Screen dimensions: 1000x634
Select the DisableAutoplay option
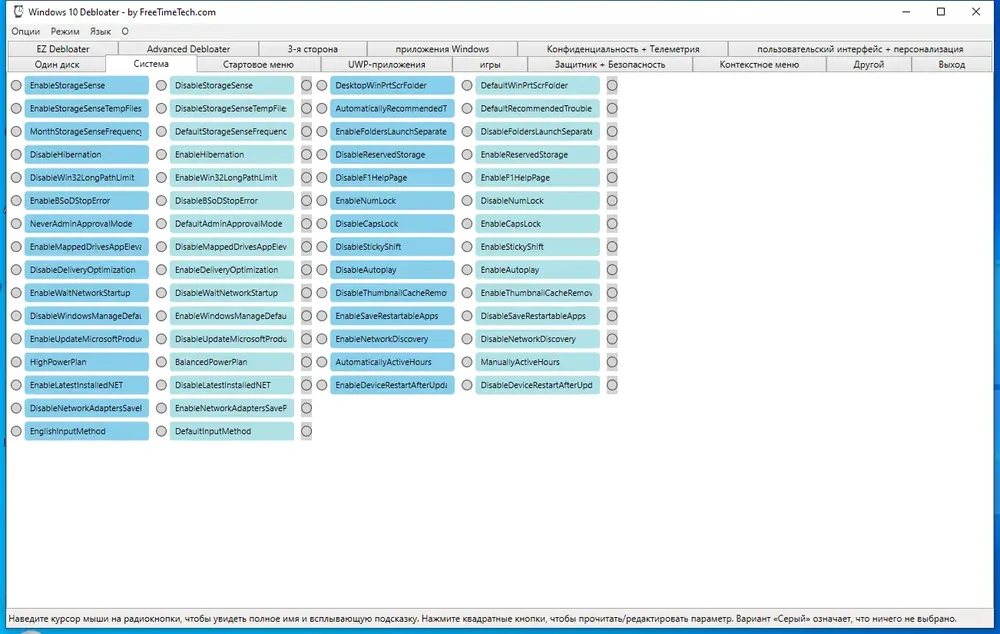pos(322,270)
